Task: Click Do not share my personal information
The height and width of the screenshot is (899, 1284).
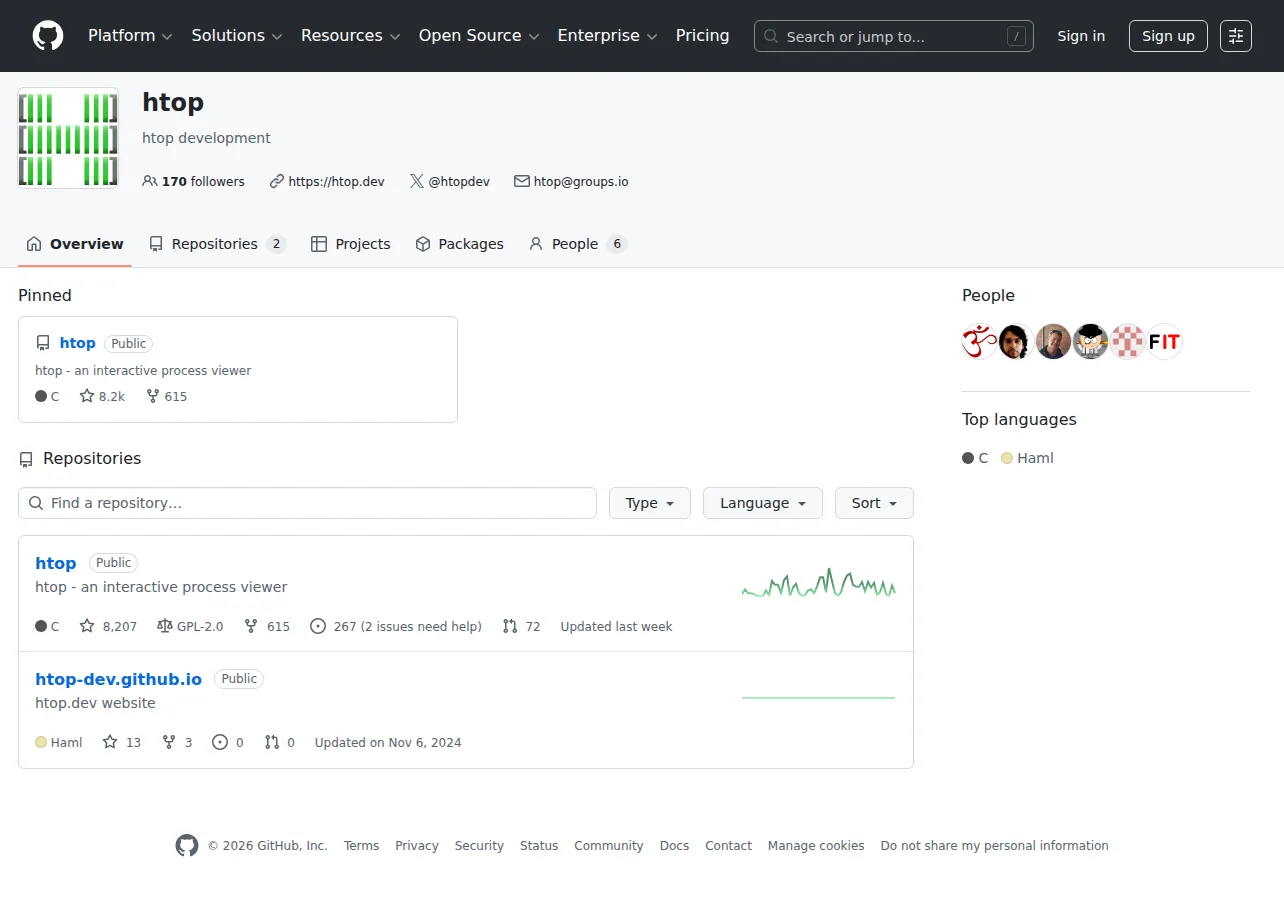Action: [x=995, y=846]
